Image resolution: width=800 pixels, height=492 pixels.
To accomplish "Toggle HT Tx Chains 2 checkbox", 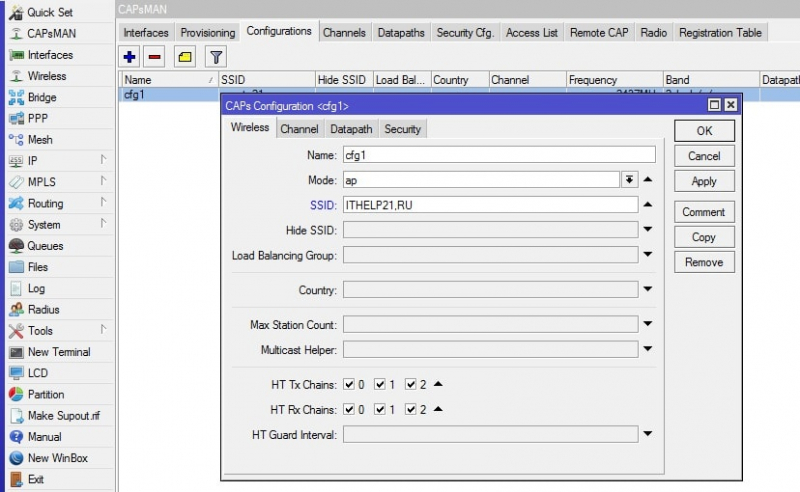I will [x=411, y=384].
